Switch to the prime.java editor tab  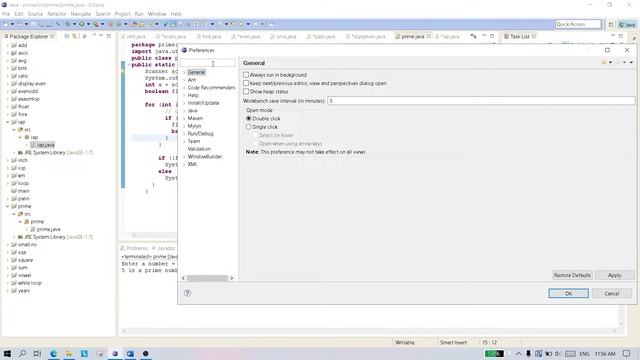413,36
